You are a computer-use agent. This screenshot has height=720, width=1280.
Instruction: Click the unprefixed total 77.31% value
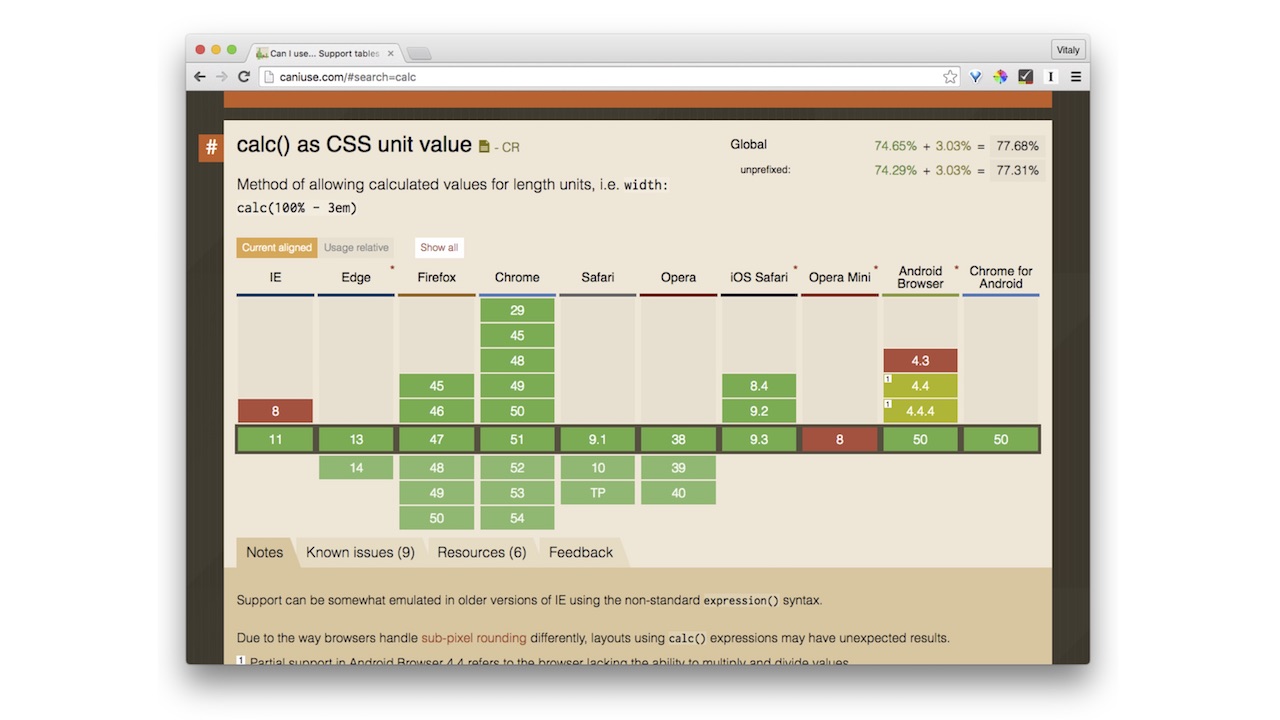1018,170
